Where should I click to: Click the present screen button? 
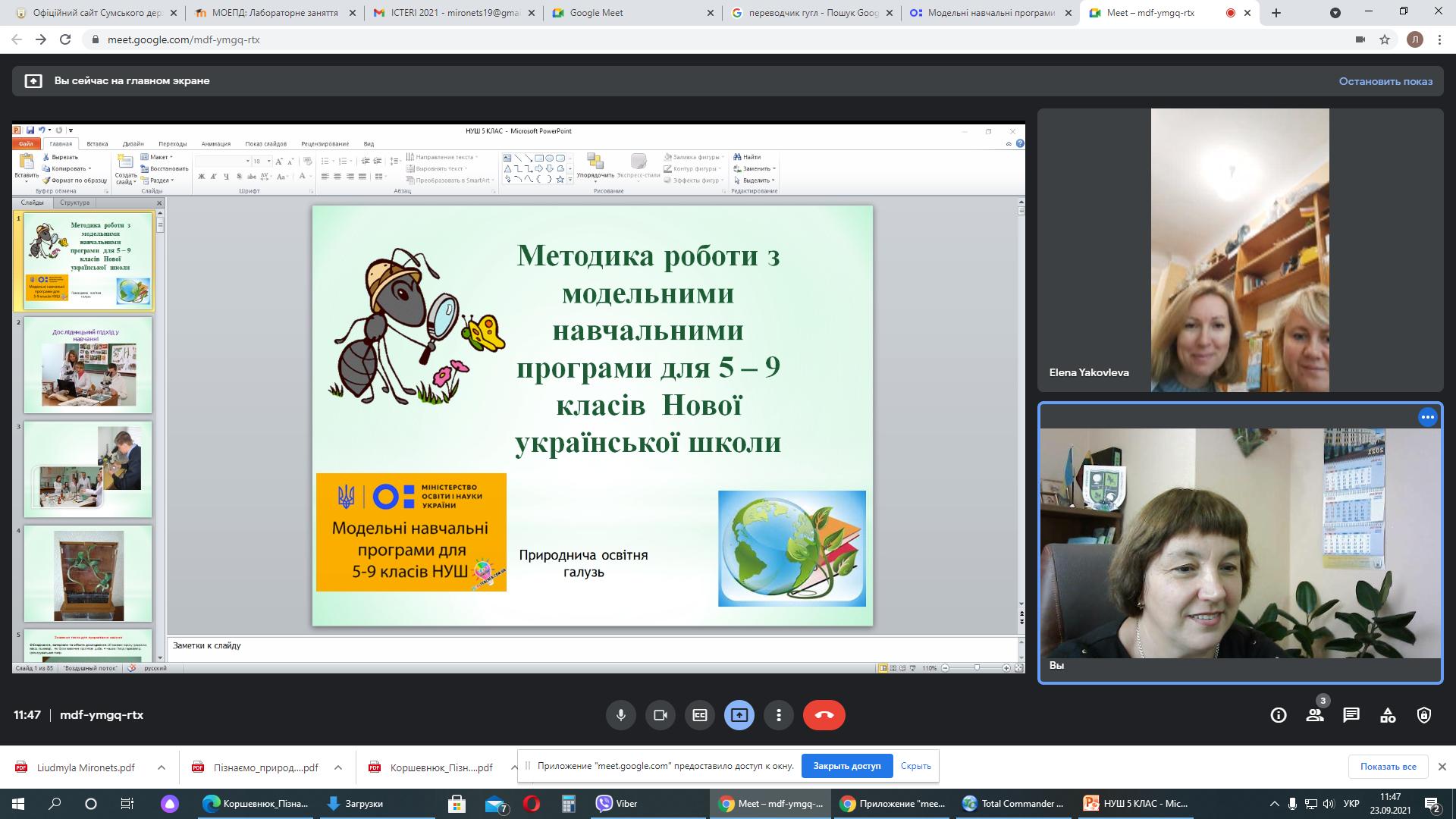pyautogui.click(x=739, y=715)
